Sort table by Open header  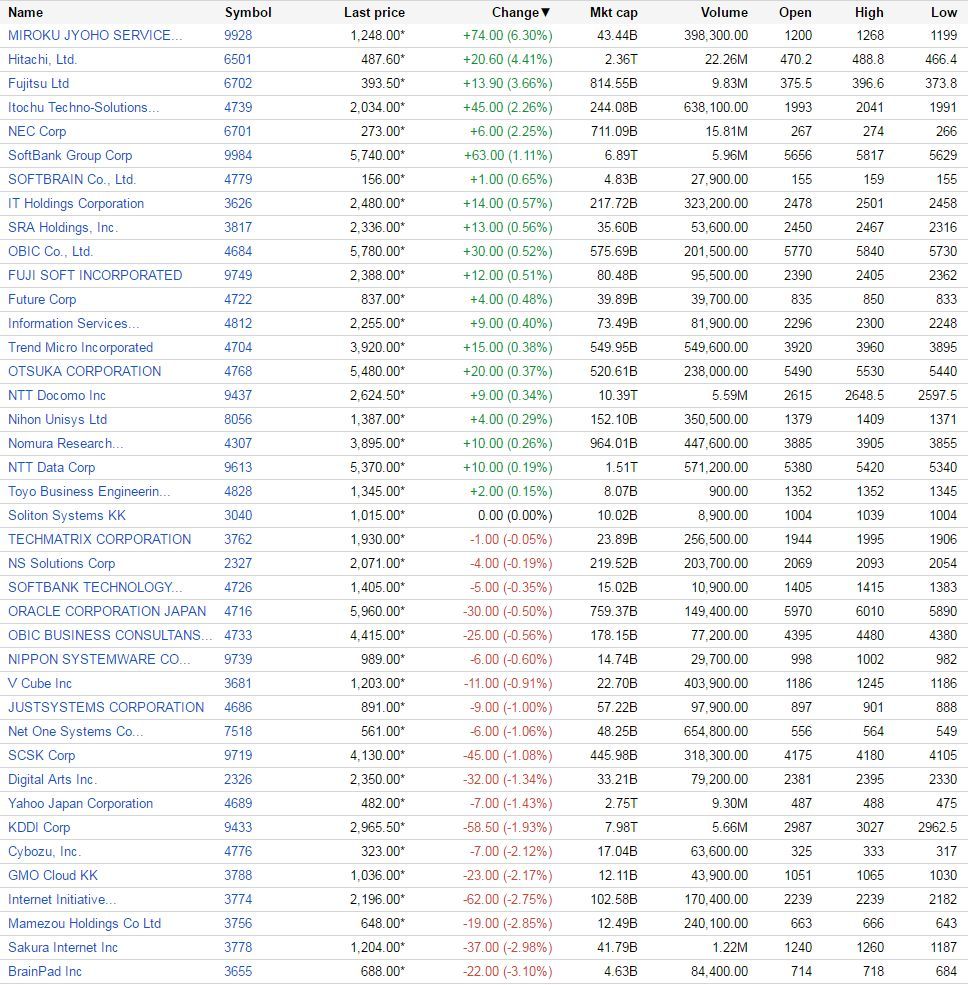[x=795, y=13]
